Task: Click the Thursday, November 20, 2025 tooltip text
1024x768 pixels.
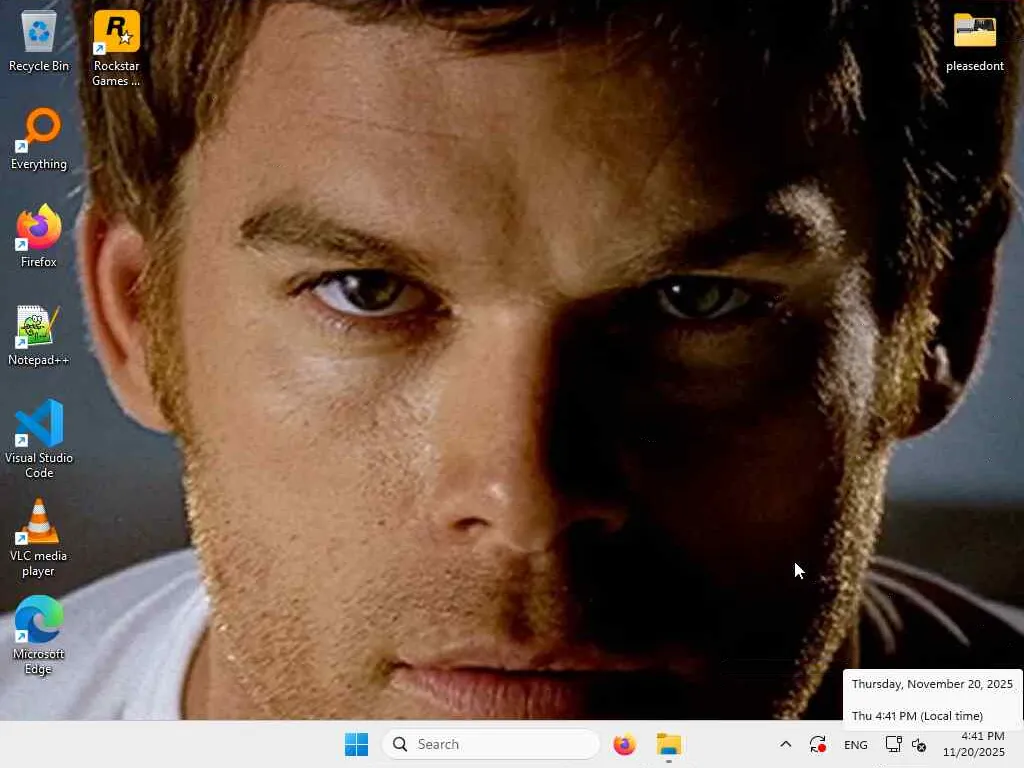Action: (932, 684)
